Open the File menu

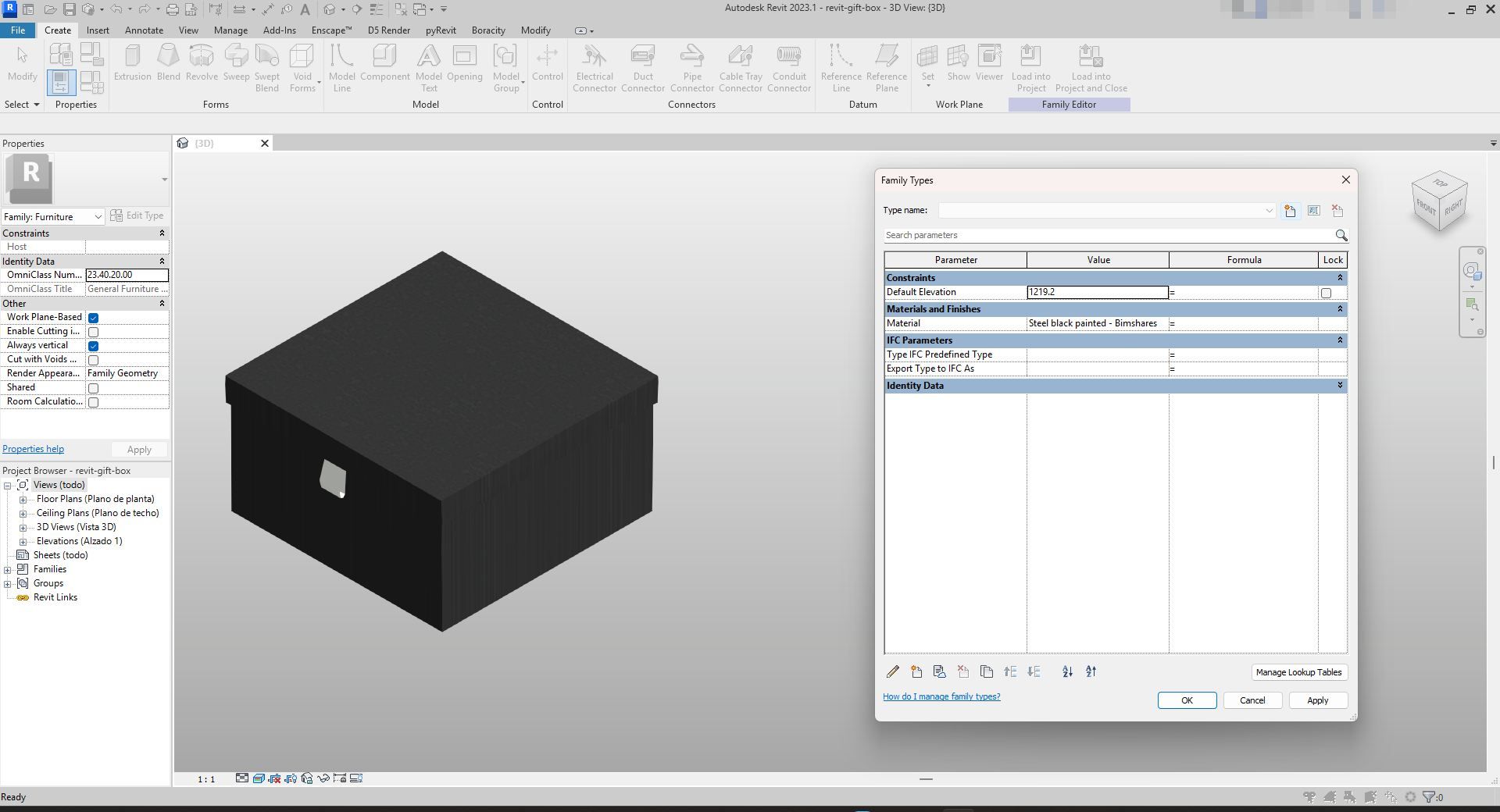[18, 30]
